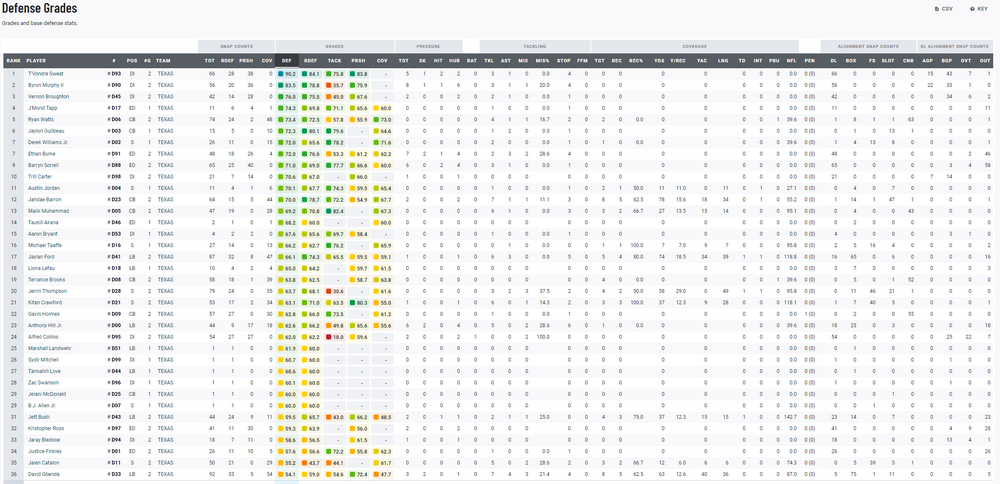The width and height of the screenshot is (1000, 484).
Task: Click the SLOT alignment column header
Action: click(x=887, y=61)
